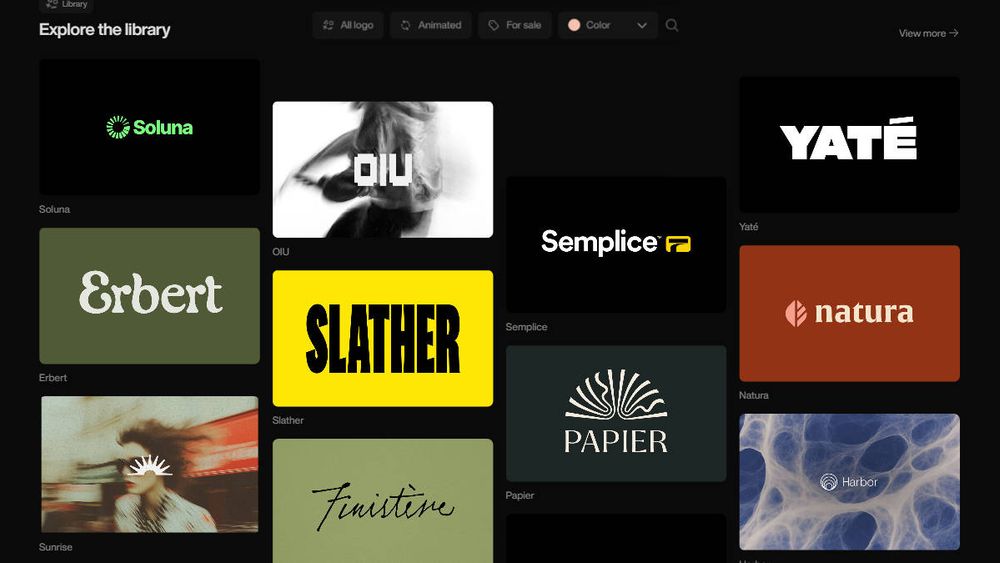Open the OIU logo card

pos(383,170)
